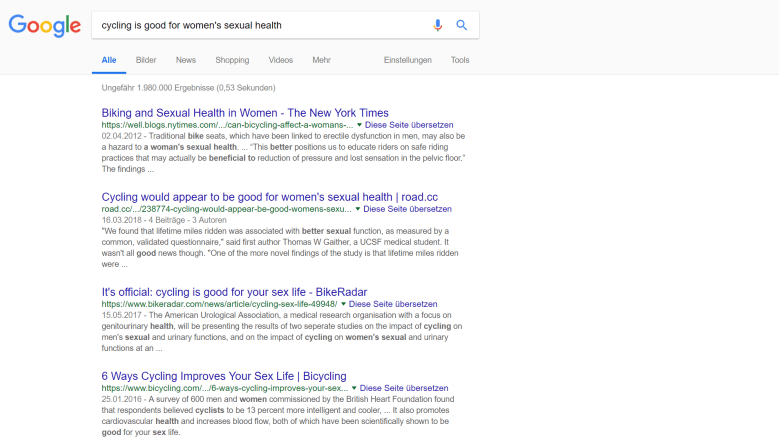The width and height of the screenshot is (779, 444).
Task: Translate the Bicycling result page
Action: pos(404,388)
